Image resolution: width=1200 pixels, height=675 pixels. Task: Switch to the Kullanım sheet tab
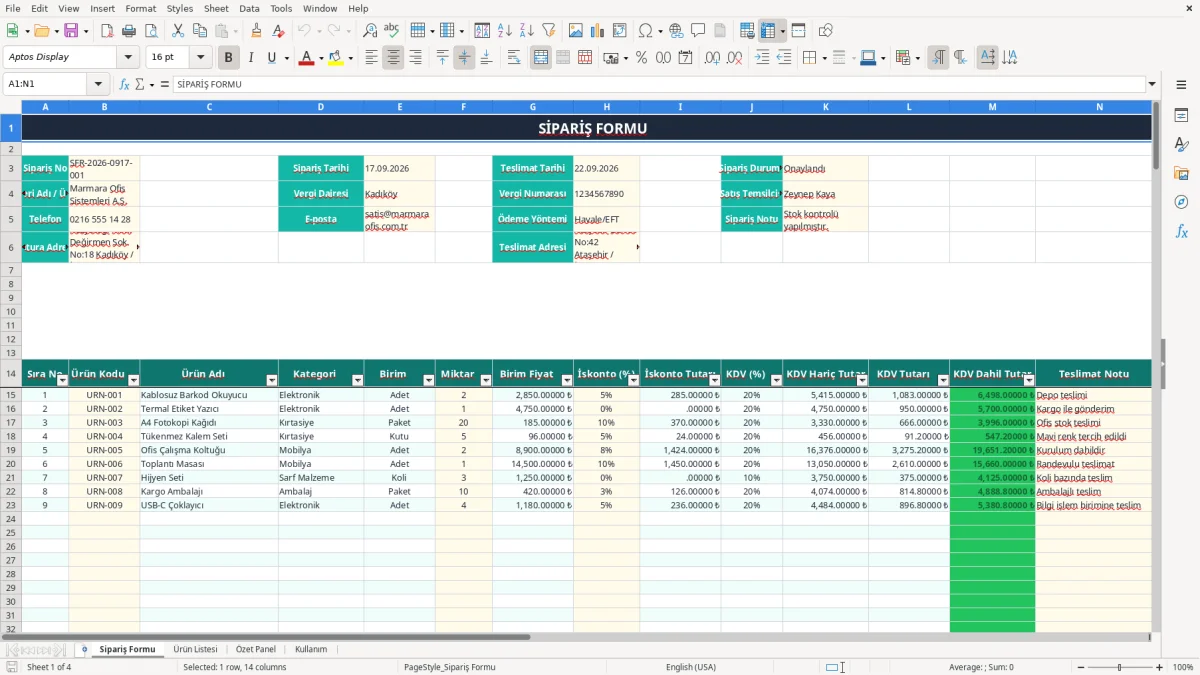tap(311, 649)
